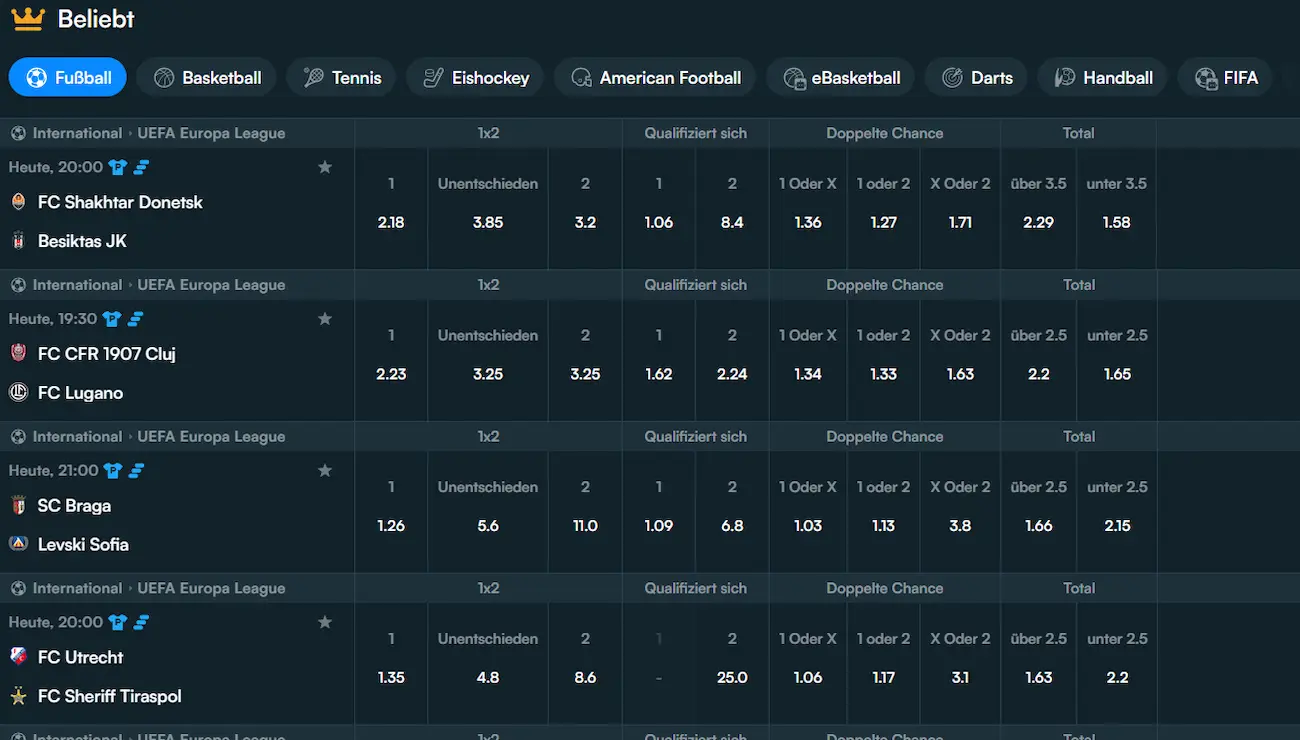Screen dimensions: 1300x740
Task: Open UEFA Europa League link above Shakhtar match
Action: tap(211, 133)
